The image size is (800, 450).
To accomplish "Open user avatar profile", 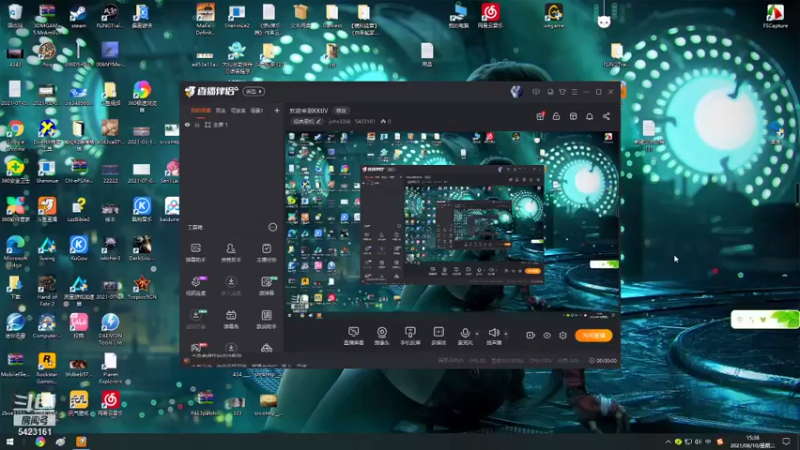I will [516, 91].
